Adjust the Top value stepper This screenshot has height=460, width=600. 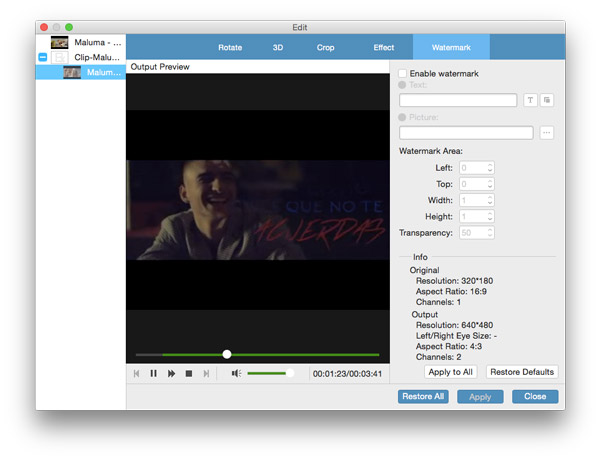[x=490, y=184]
